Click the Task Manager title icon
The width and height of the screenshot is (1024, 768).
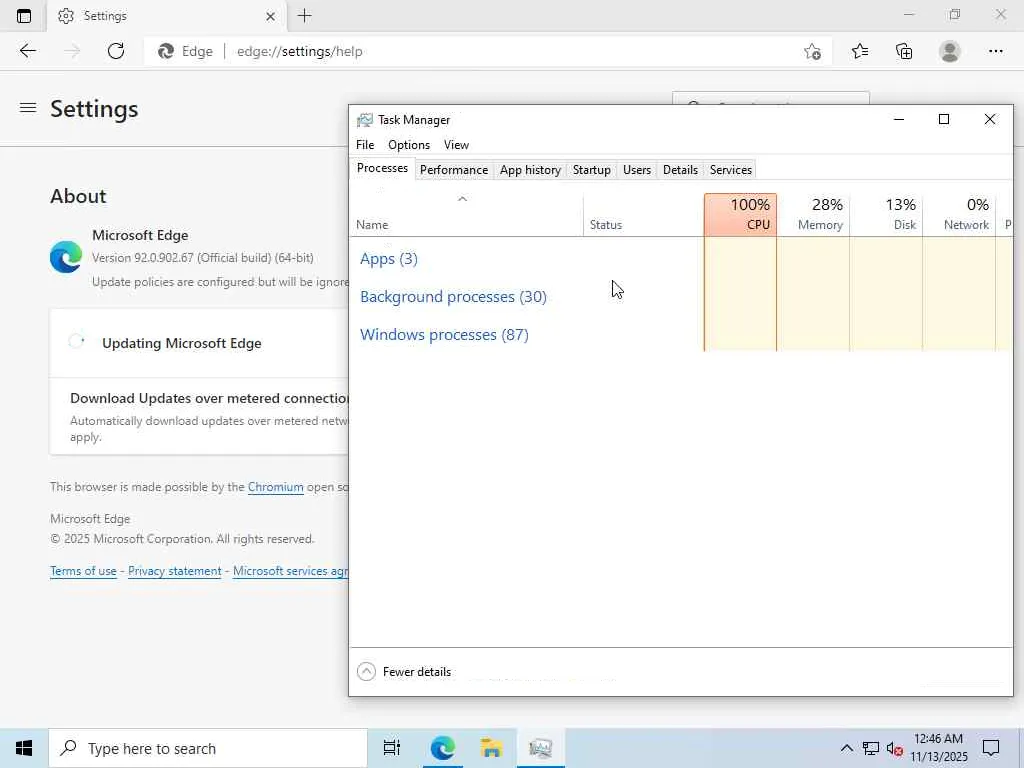[x=364, y=120]
